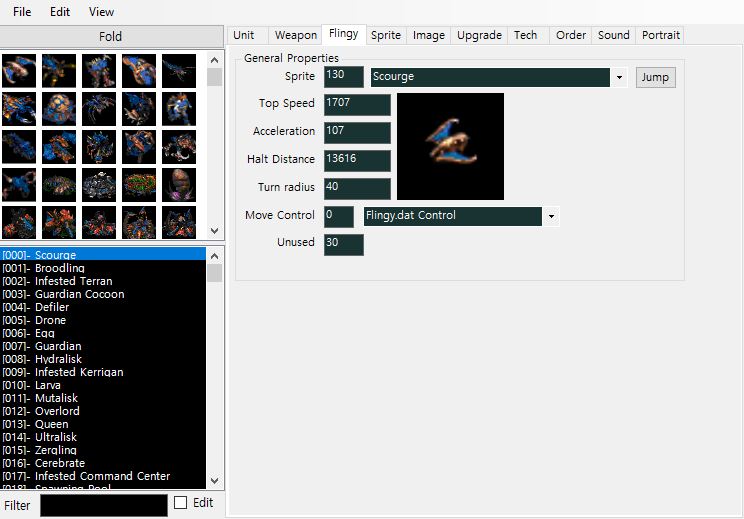
Task: Select [011]- Mutalisk in the list
Action: pos(103,398)
